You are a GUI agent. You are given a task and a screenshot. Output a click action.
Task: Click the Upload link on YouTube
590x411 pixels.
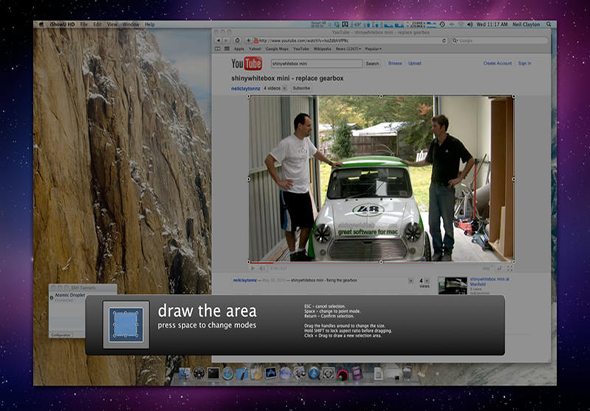click(x=414, y=63)
